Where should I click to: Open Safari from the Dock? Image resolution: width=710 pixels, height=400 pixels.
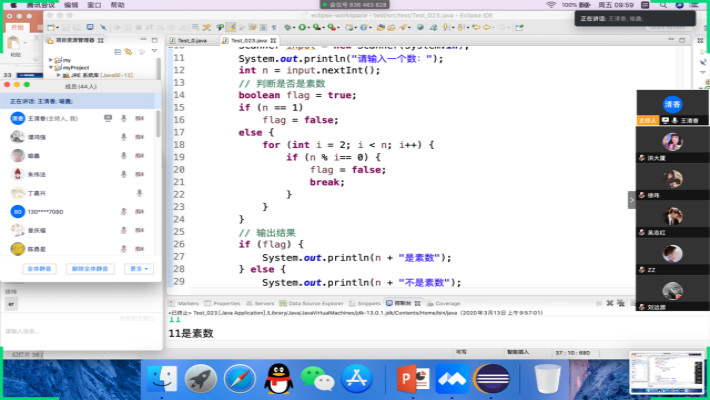(240, 380)
